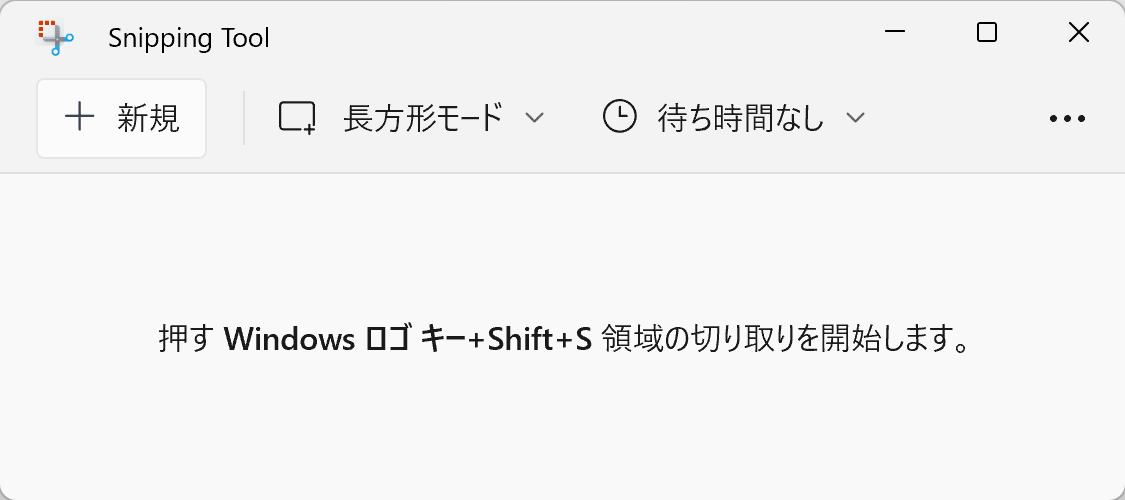1125x500 pixels.
Task: Click the rectangle snip mode icon
Action: (x=297, y=118)
